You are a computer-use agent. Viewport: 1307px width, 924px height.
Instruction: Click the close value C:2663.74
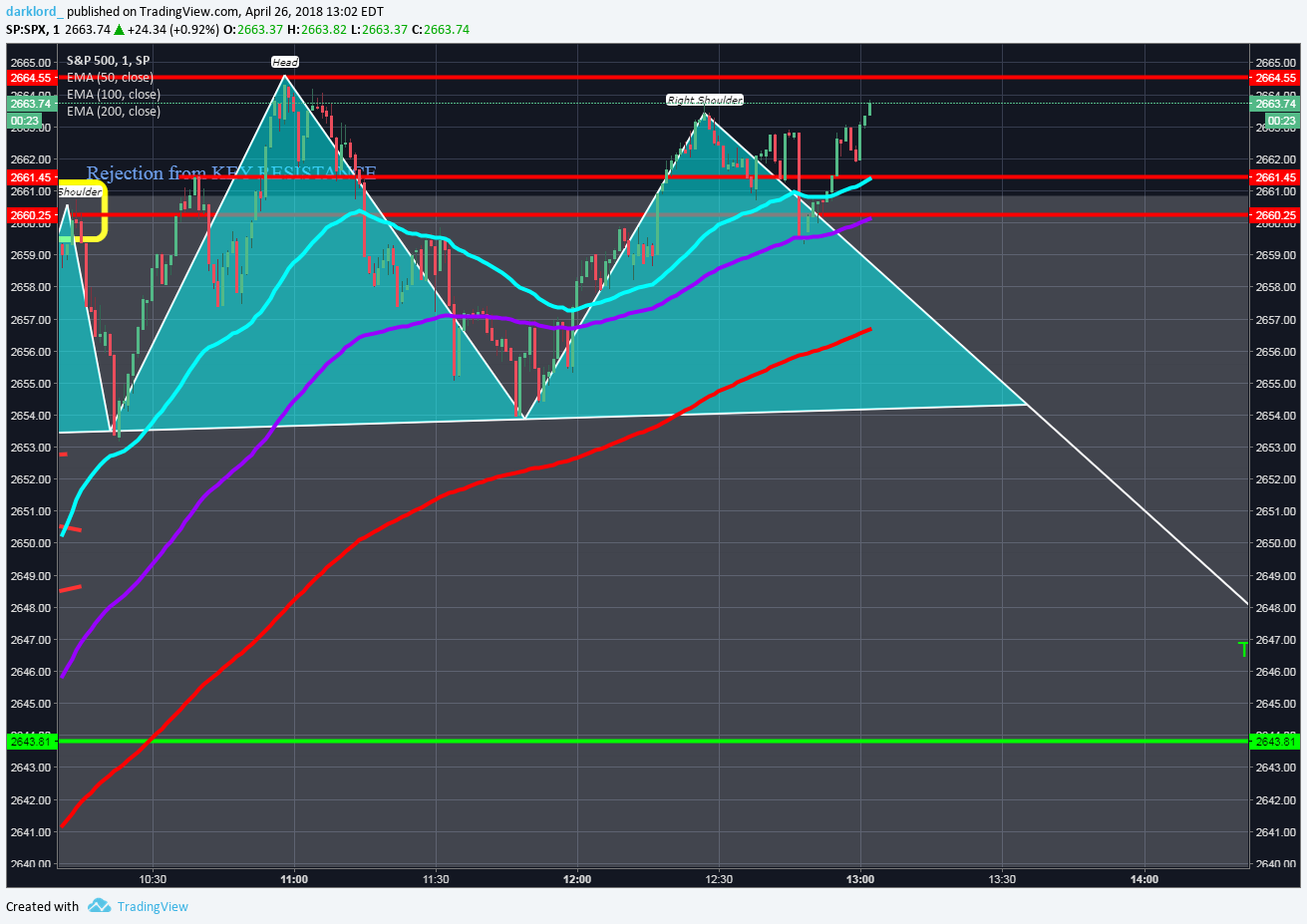click(x=440, y=30)
